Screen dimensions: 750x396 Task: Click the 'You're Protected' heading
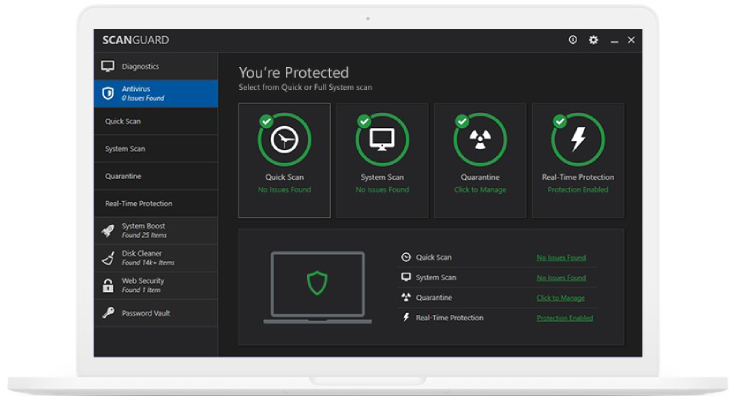tap(294, 73)
